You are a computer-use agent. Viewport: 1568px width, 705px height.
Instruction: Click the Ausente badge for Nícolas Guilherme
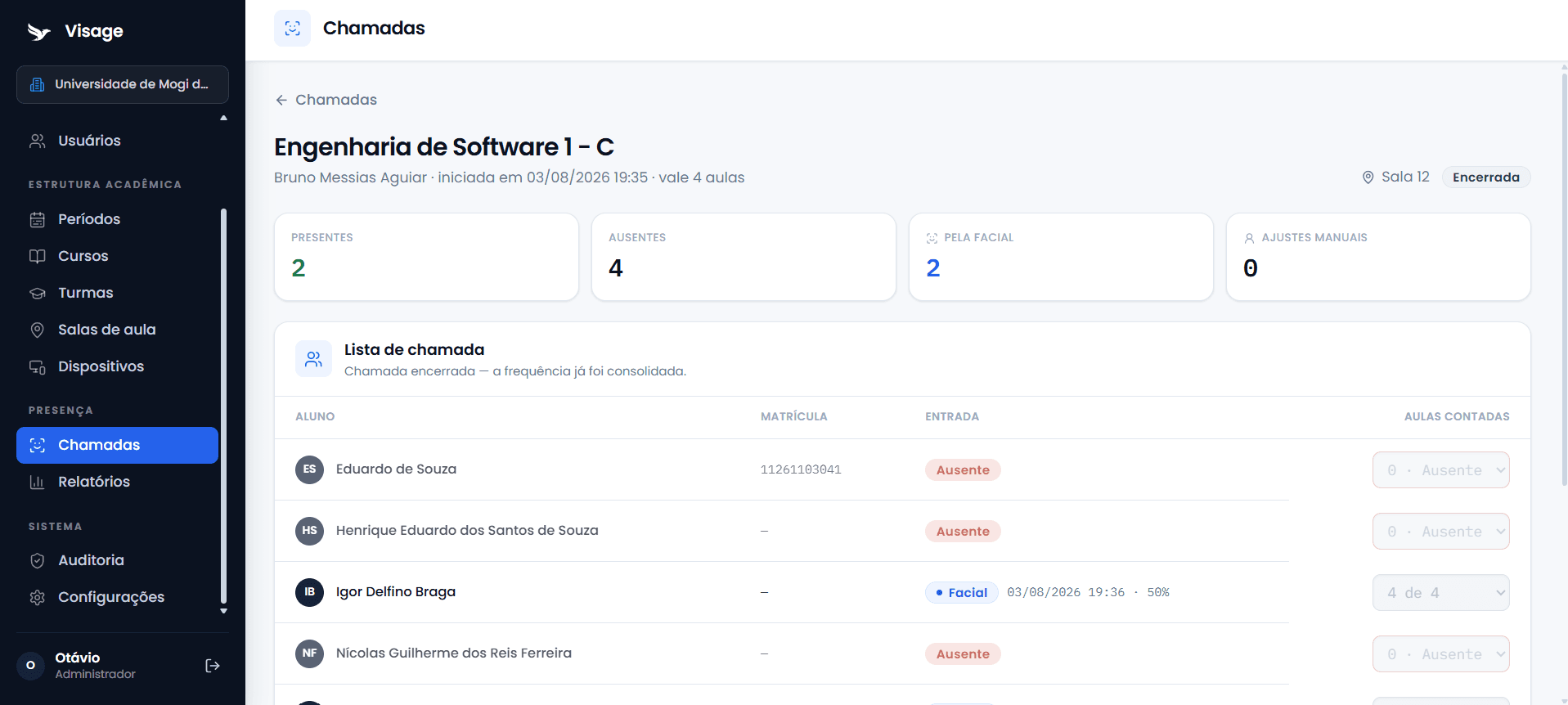(963, 654)
